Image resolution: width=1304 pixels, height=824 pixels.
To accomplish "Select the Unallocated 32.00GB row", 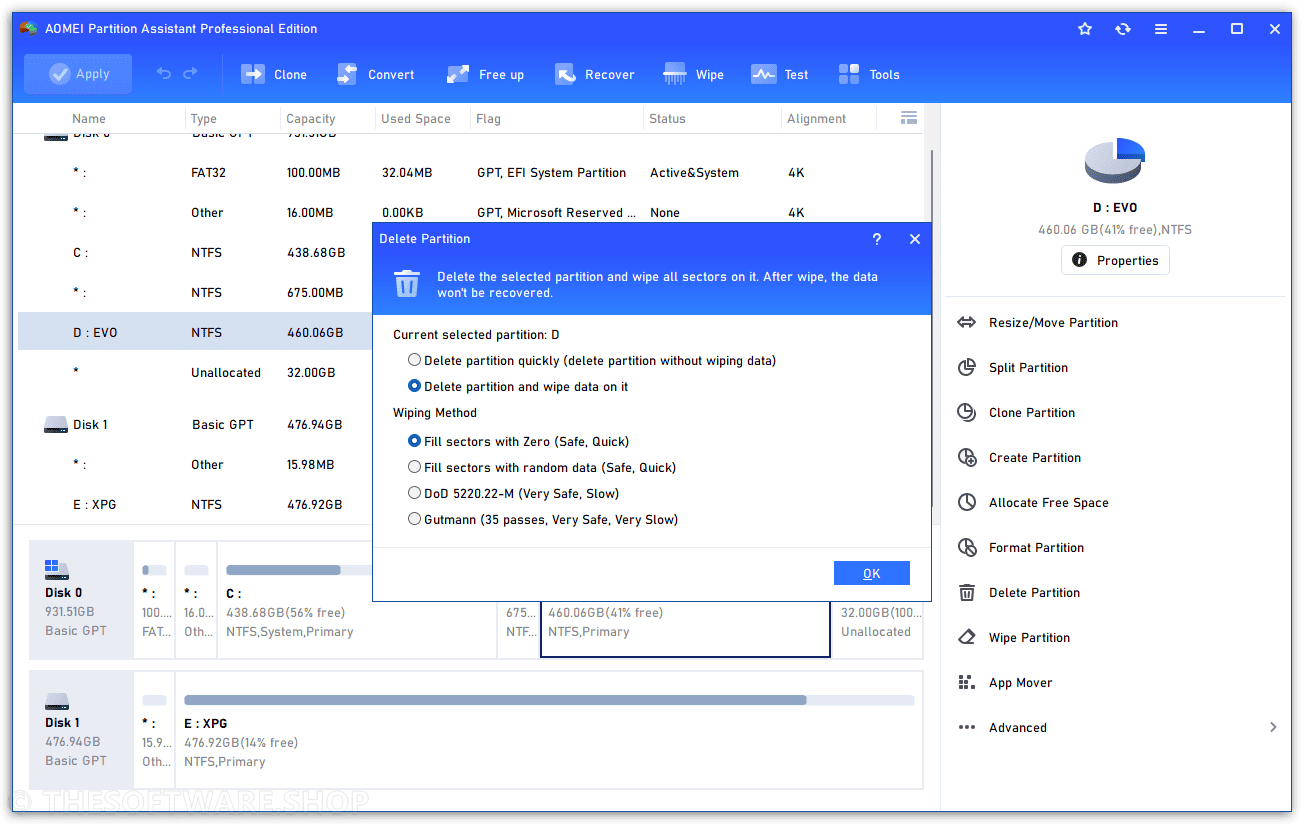I will 195,372.
